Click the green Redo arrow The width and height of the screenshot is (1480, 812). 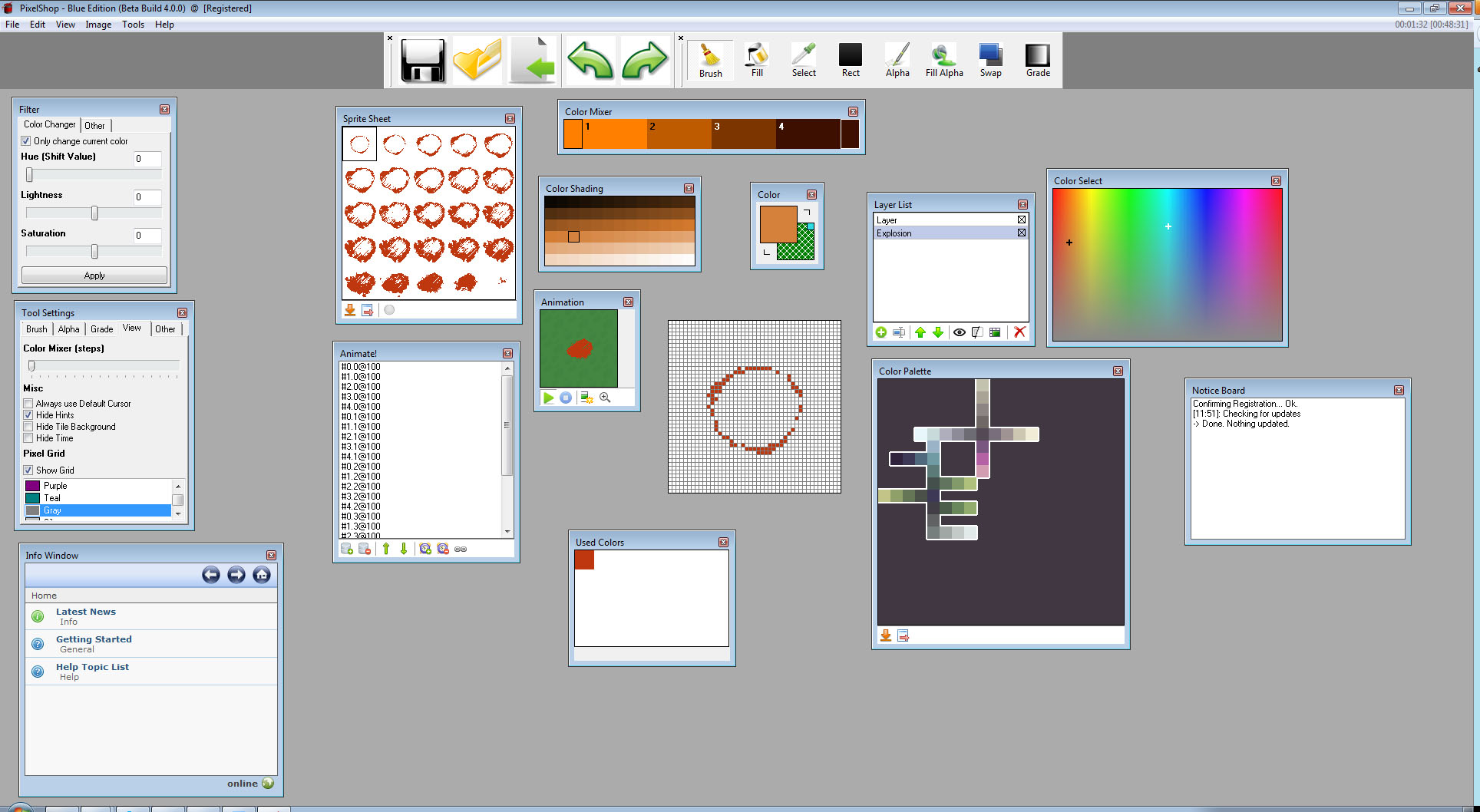(645, 61)
